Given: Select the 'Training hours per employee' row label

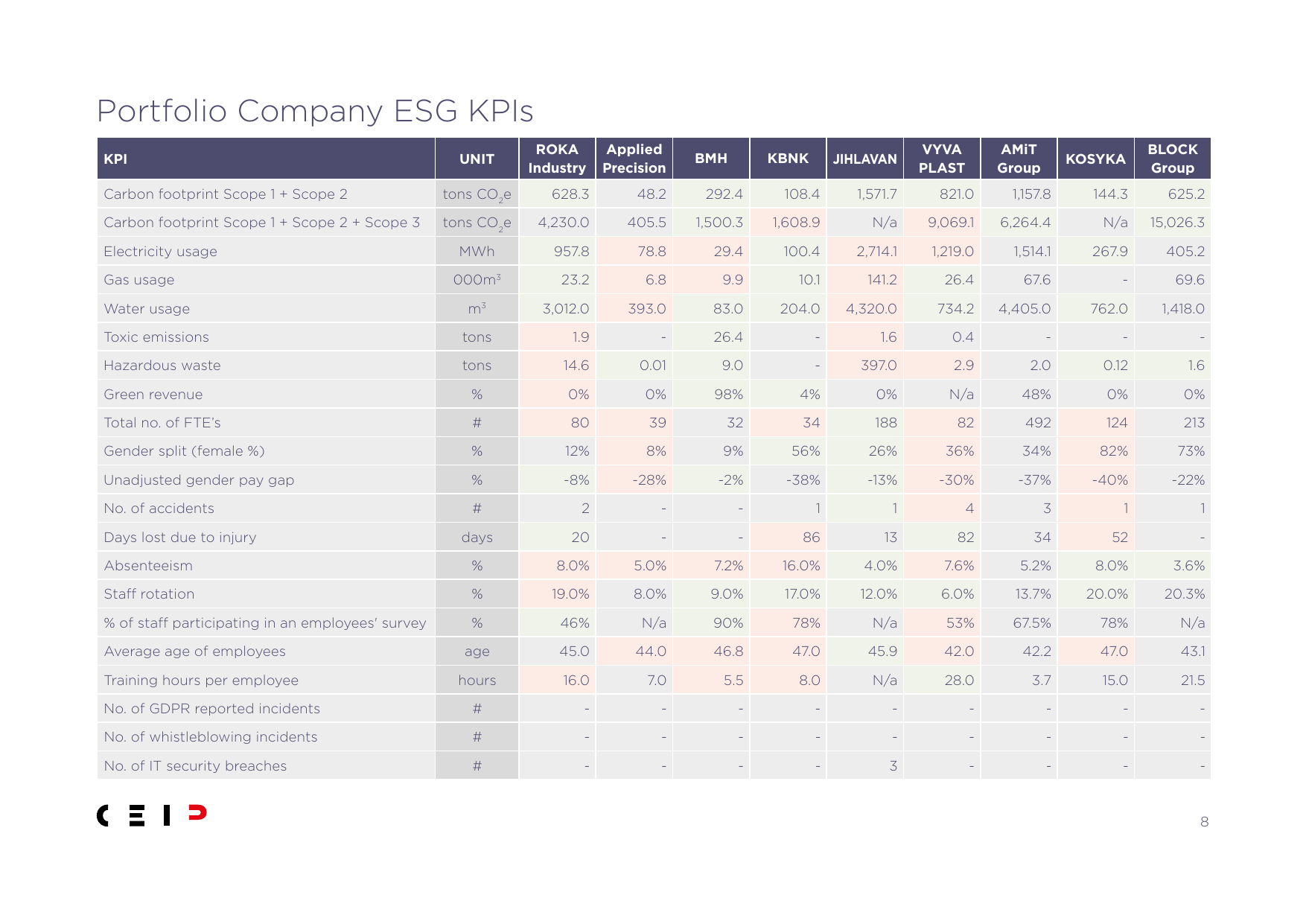Looking at the screenshot, I should (201, 681).
